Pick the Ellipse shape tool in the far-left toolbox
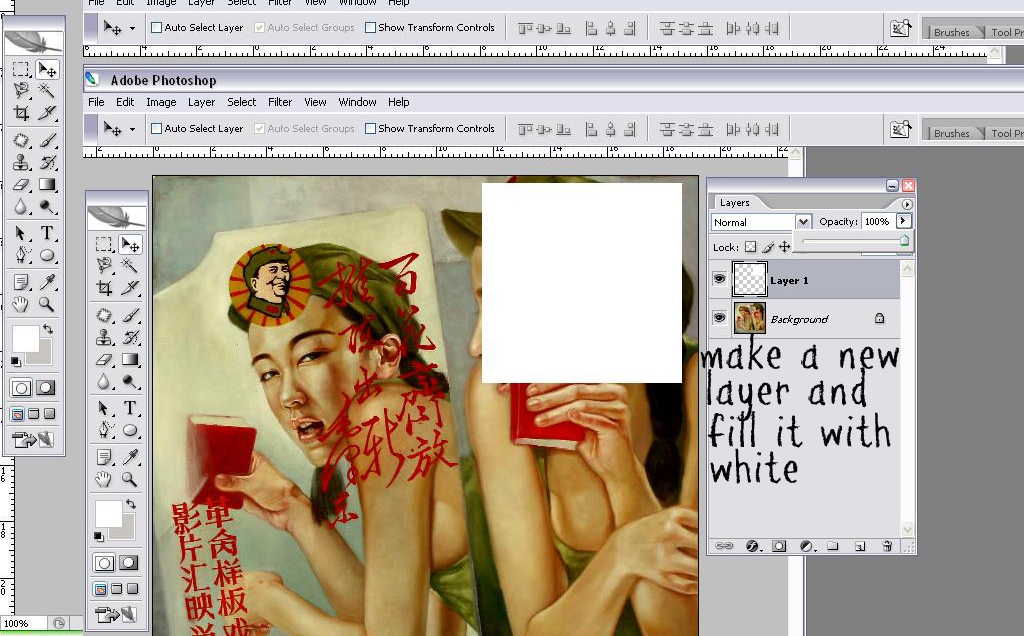The width and height of the screenshot is (1024, 636). tap(46, 255)
